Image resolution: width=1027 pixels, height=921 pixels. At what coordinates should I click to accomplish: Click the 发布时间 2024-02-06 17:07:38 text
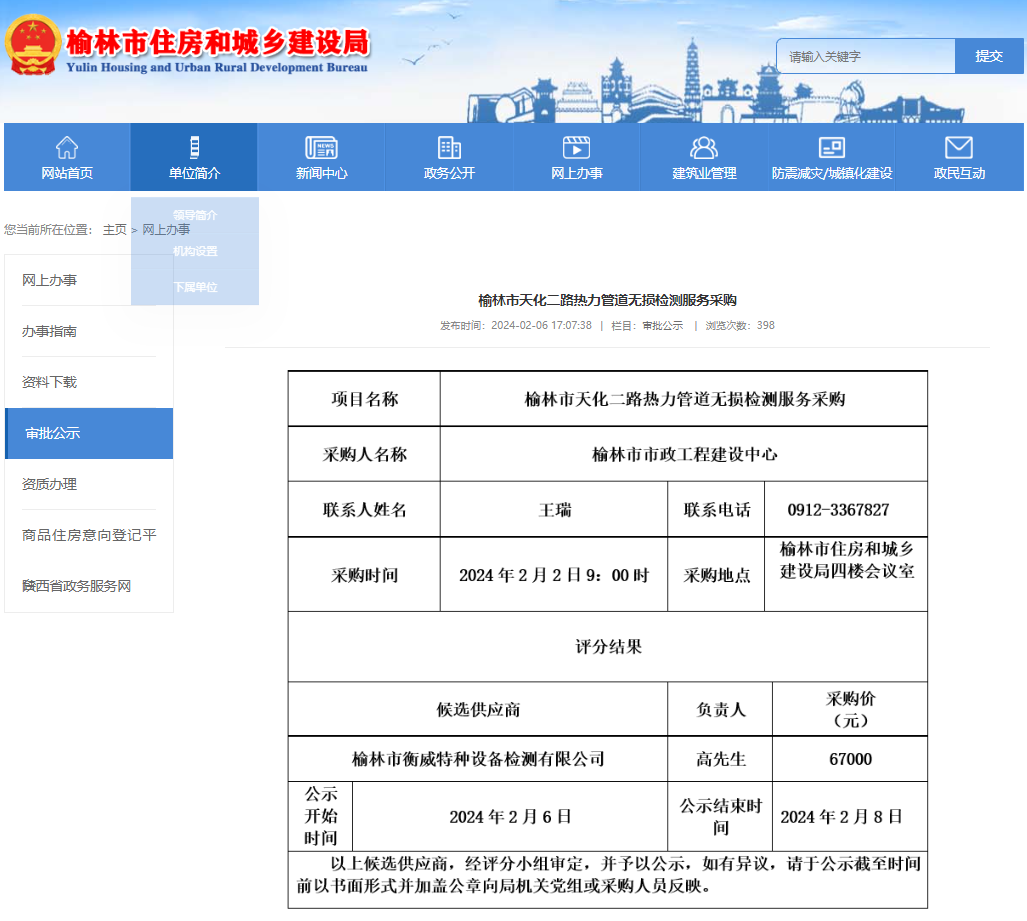(x=515, y=325)
